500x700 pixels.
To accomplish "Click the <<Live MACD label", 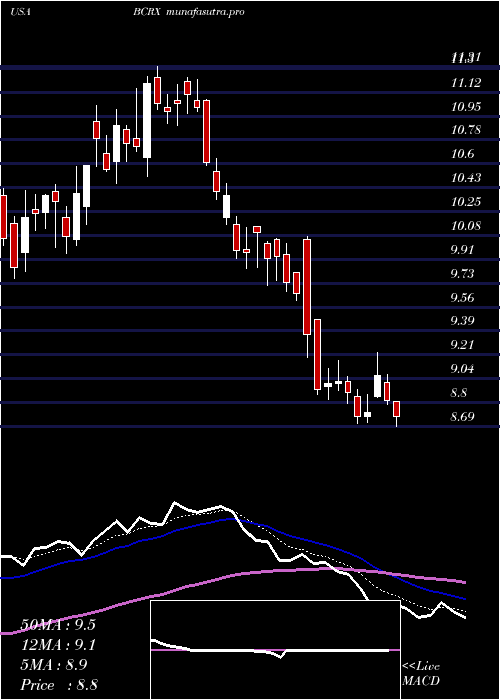I will [421, 674].
